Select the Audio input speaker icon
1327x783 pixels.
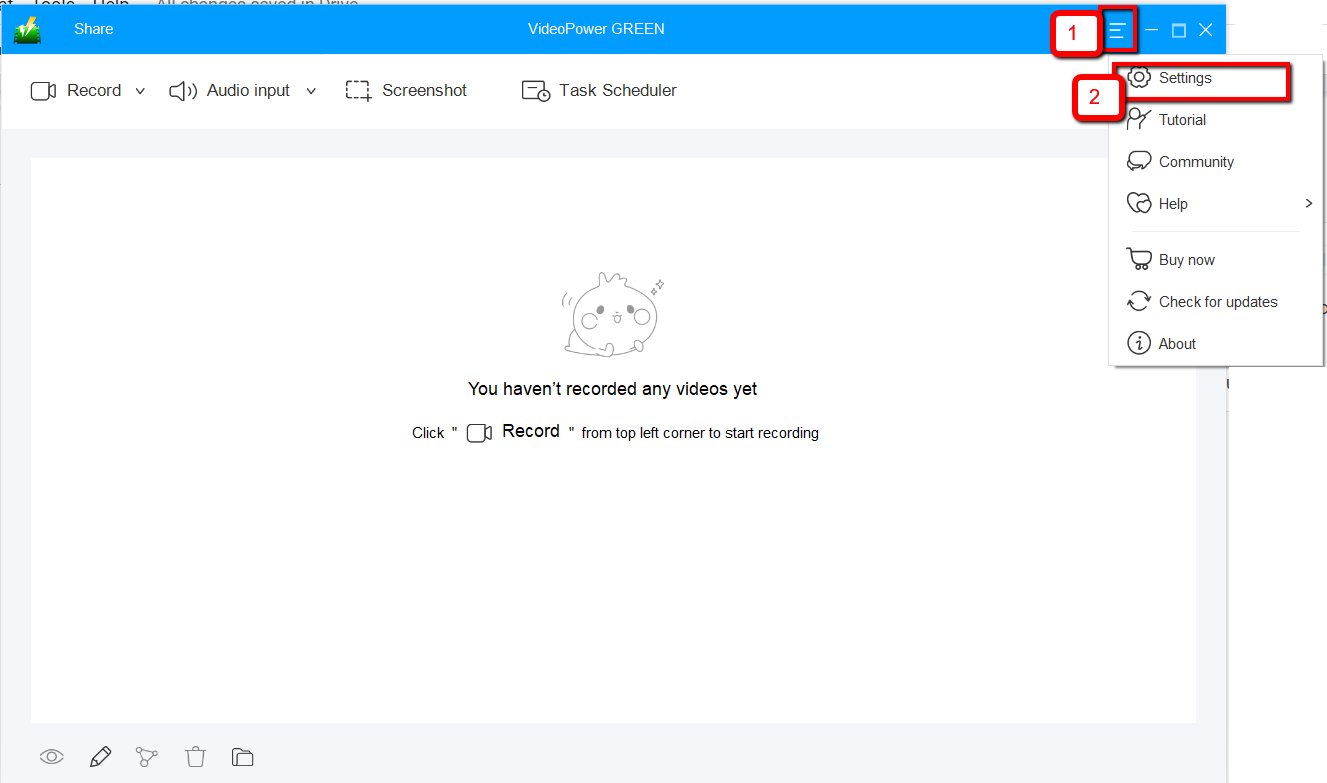182,90
